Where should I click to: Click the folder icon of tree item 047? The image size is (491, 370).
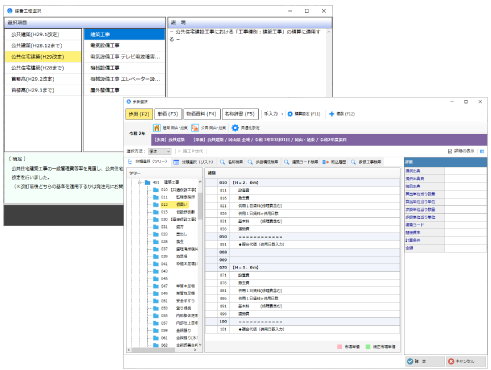155,286
